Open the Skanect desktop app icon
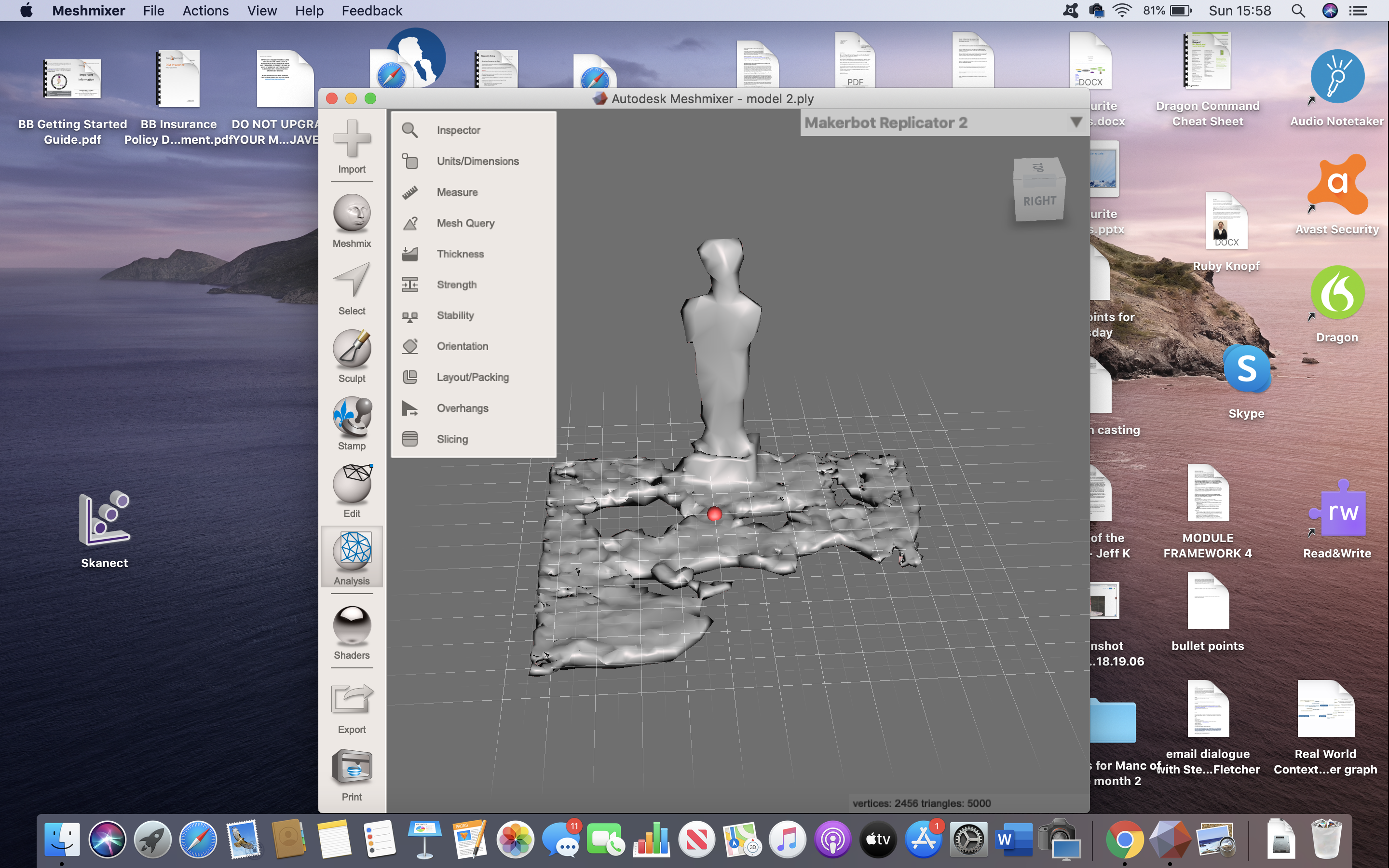Screen dimensions: 1389x868 coord(105,518)
